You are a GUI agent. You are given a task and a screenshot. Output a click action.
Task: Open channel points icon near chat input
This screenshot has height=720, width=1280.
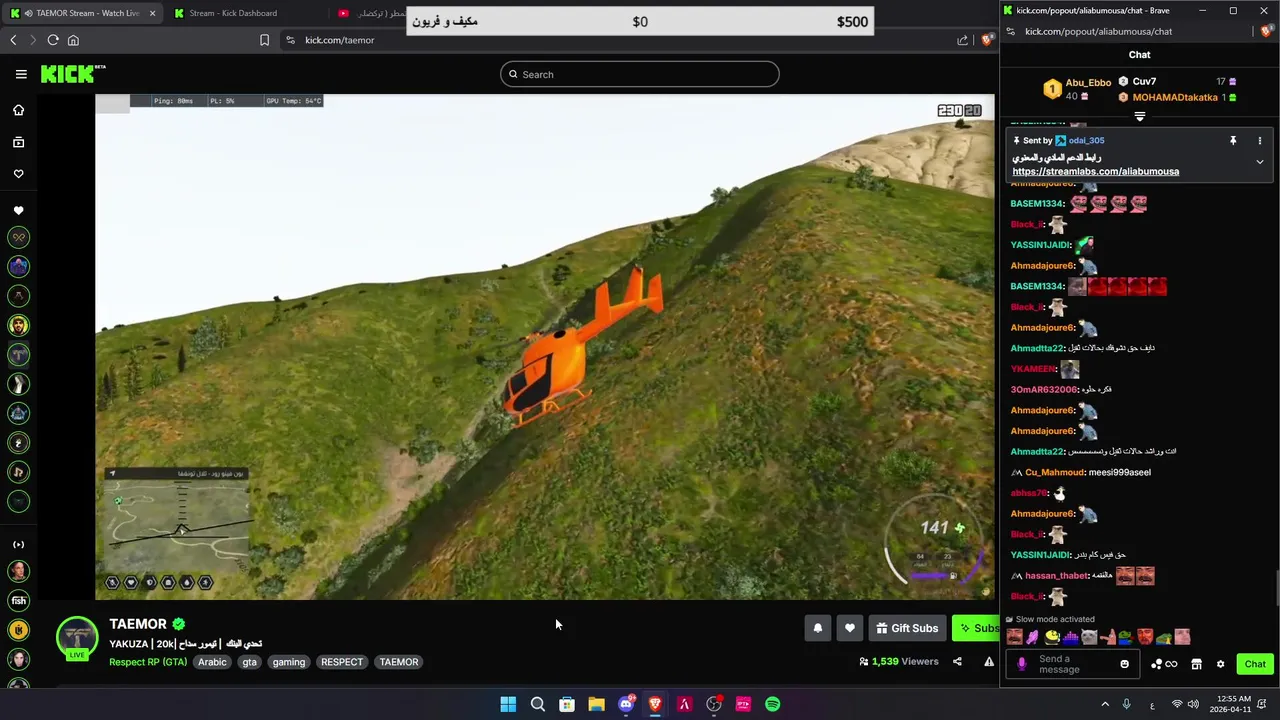tap(1164, 664)
